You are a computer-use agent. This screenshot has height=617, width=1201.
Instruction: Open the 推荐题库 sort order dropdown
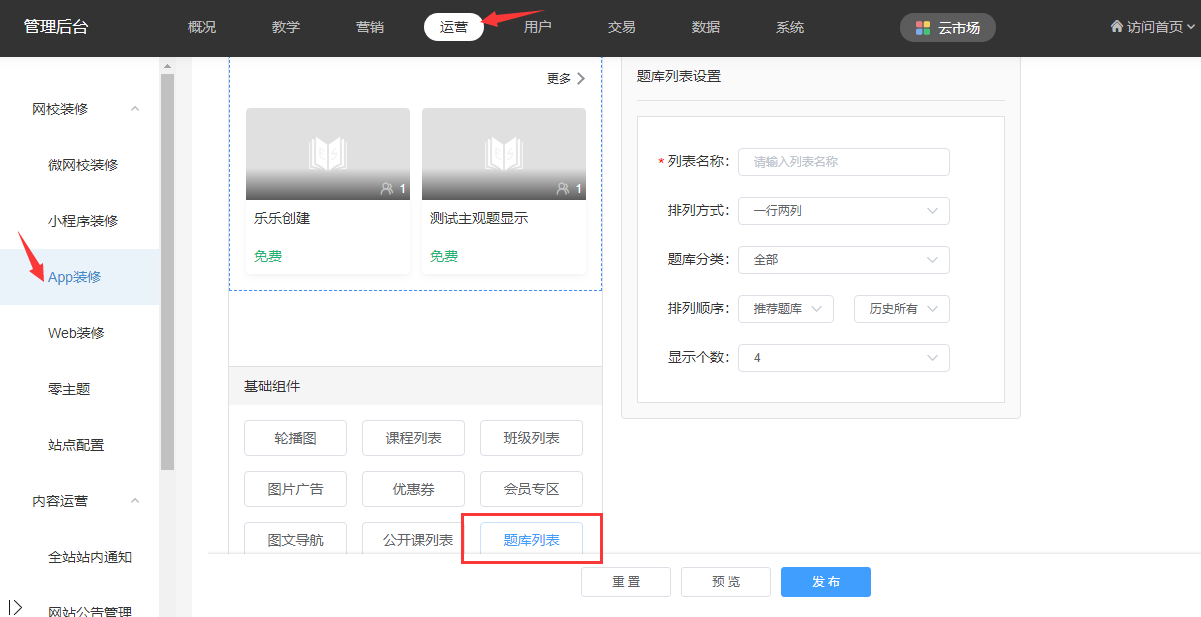(x=786, y=309)
